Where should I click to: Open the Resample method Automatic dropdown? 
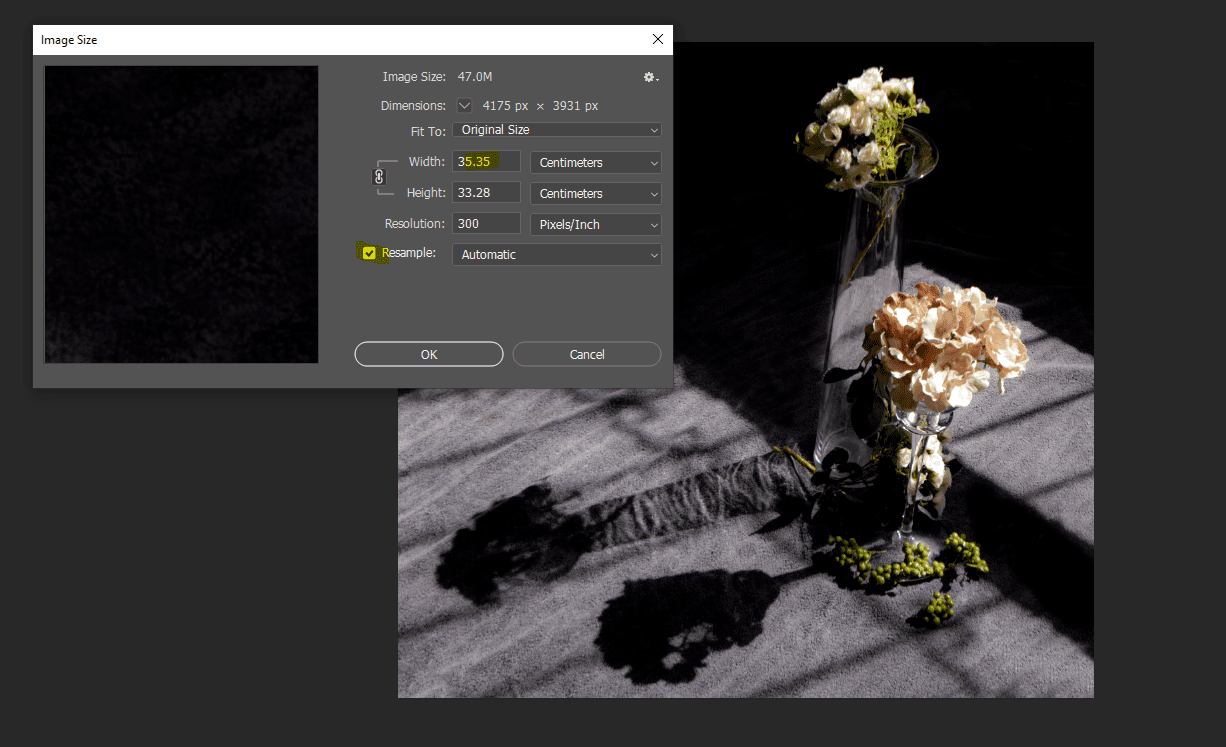point(557,255)
